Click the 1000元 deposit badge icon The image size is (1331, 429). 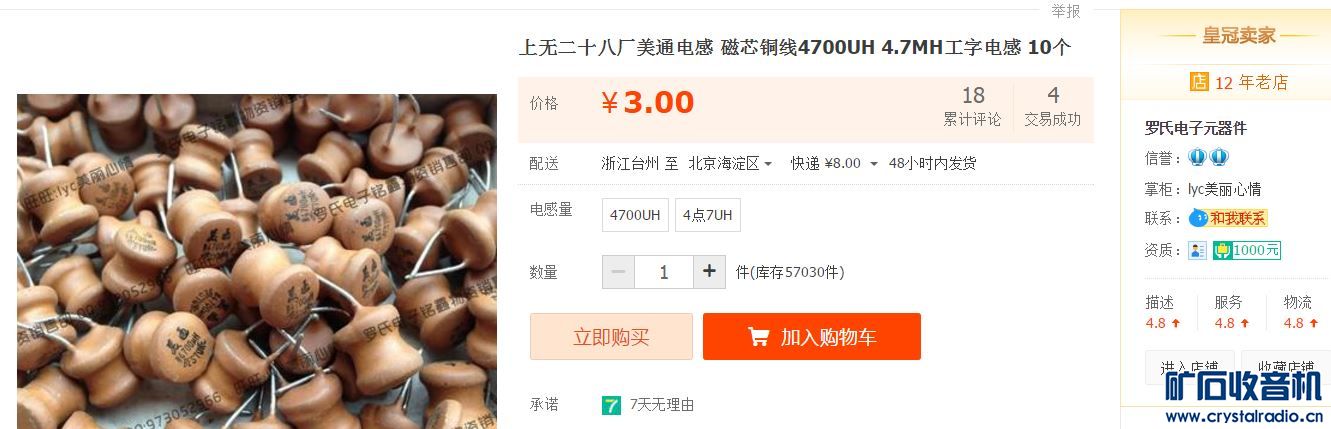1247,250
